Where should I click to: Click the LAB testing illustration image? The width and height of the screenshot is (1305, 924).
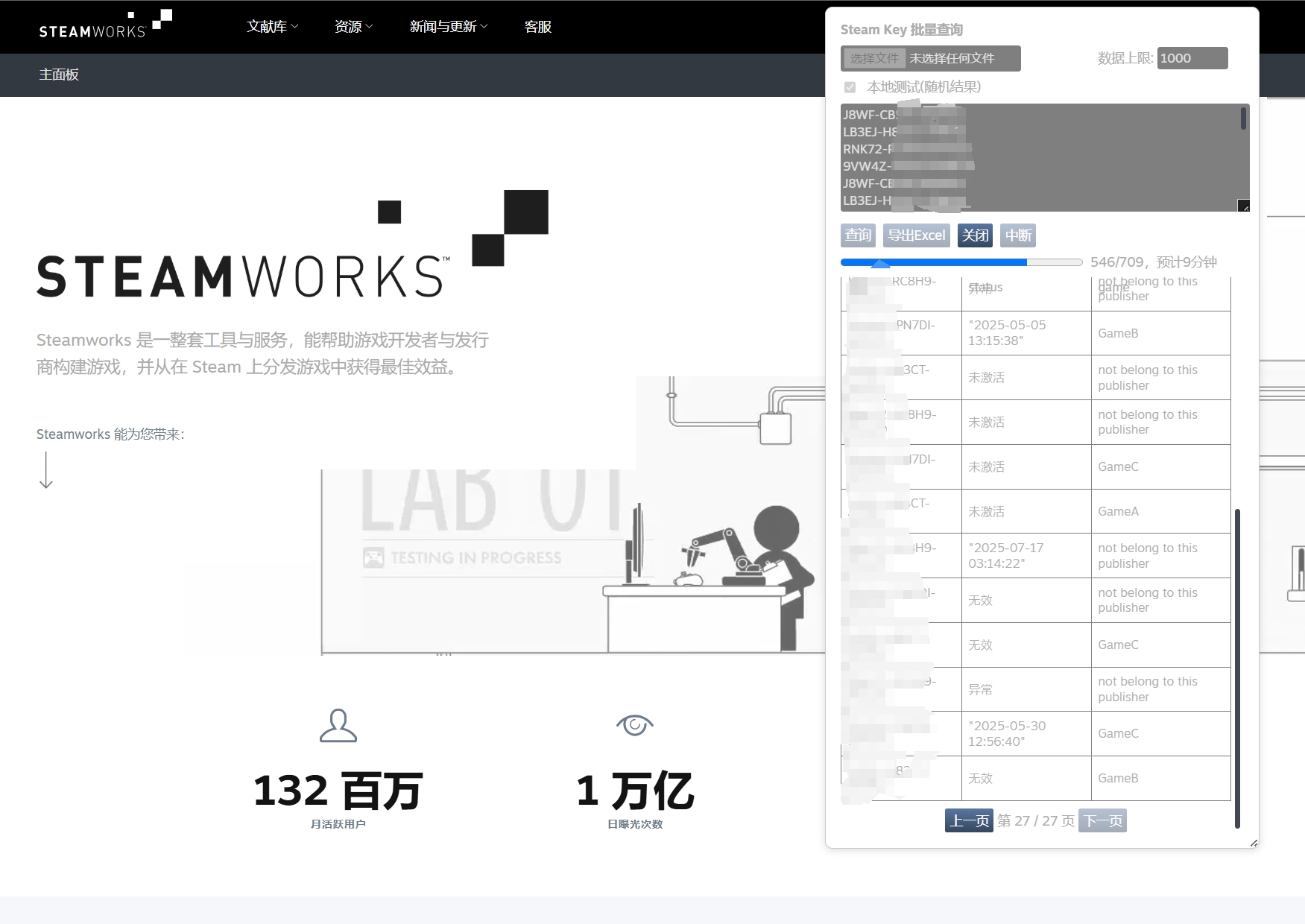(x=574, y=516)
